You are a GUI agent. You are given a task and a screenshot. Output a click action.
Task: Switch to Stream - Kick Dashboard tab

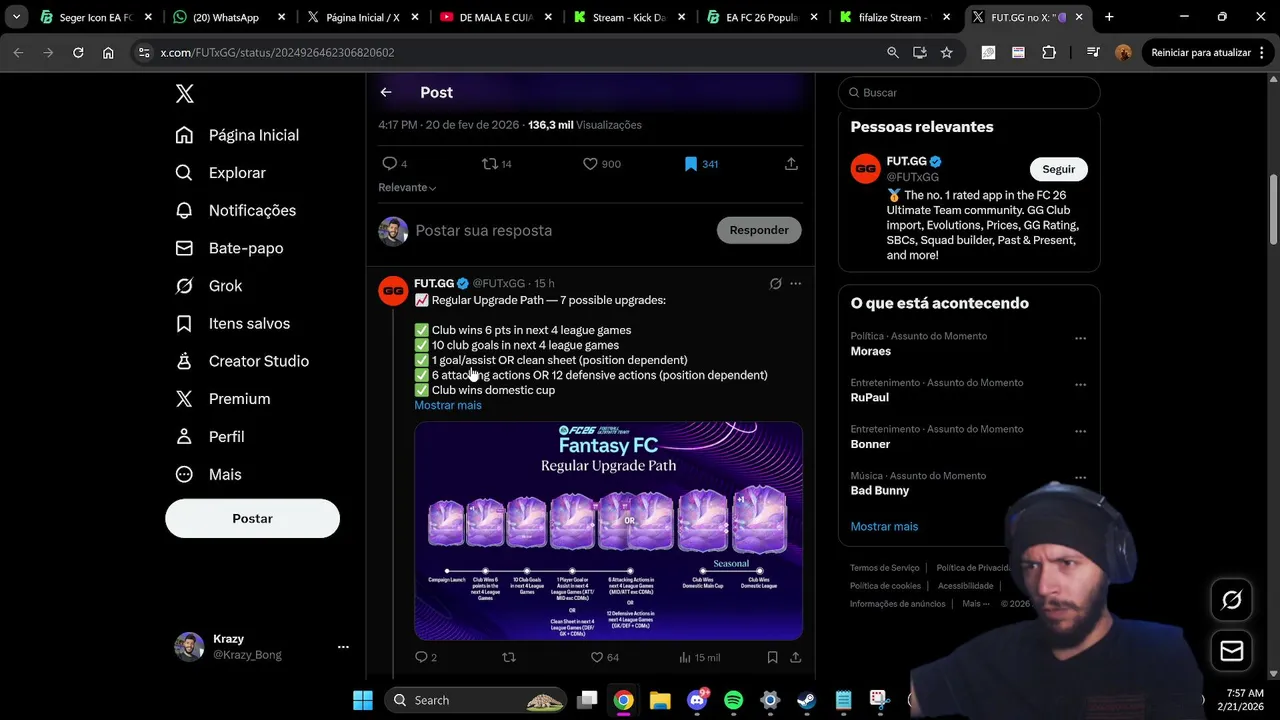tap(627, 17)
